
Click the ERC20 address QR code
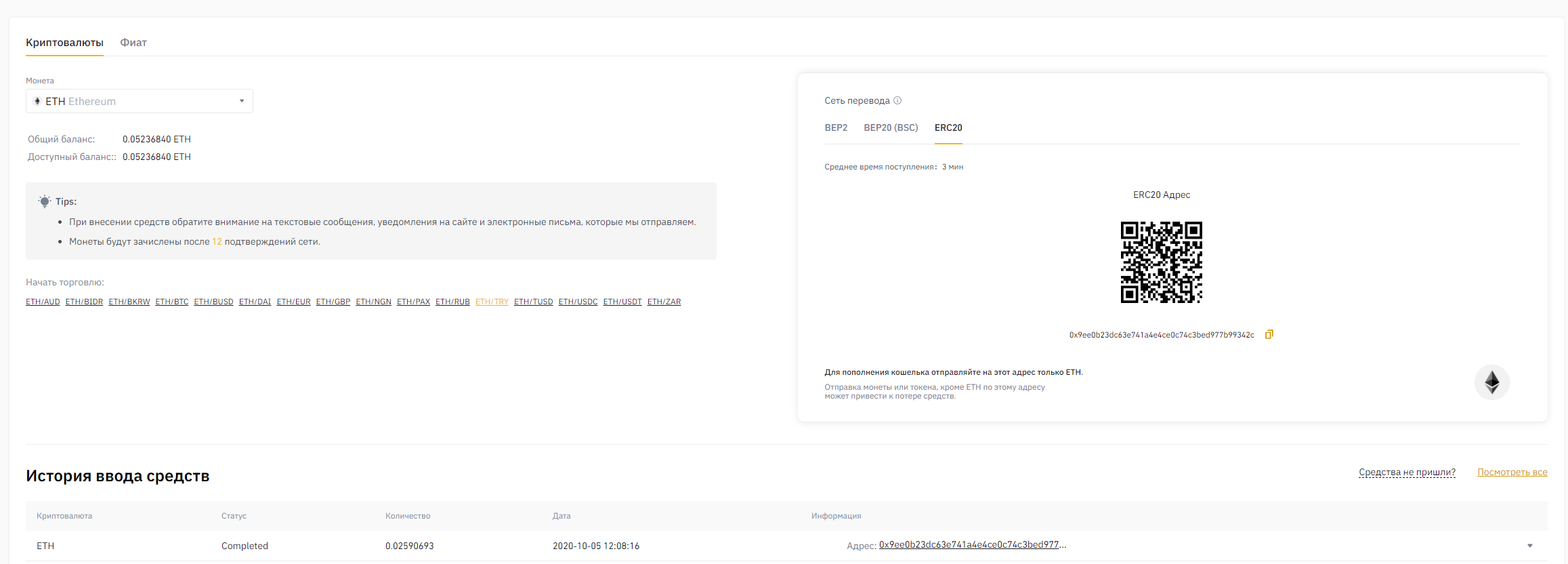tap(1162, 262)
